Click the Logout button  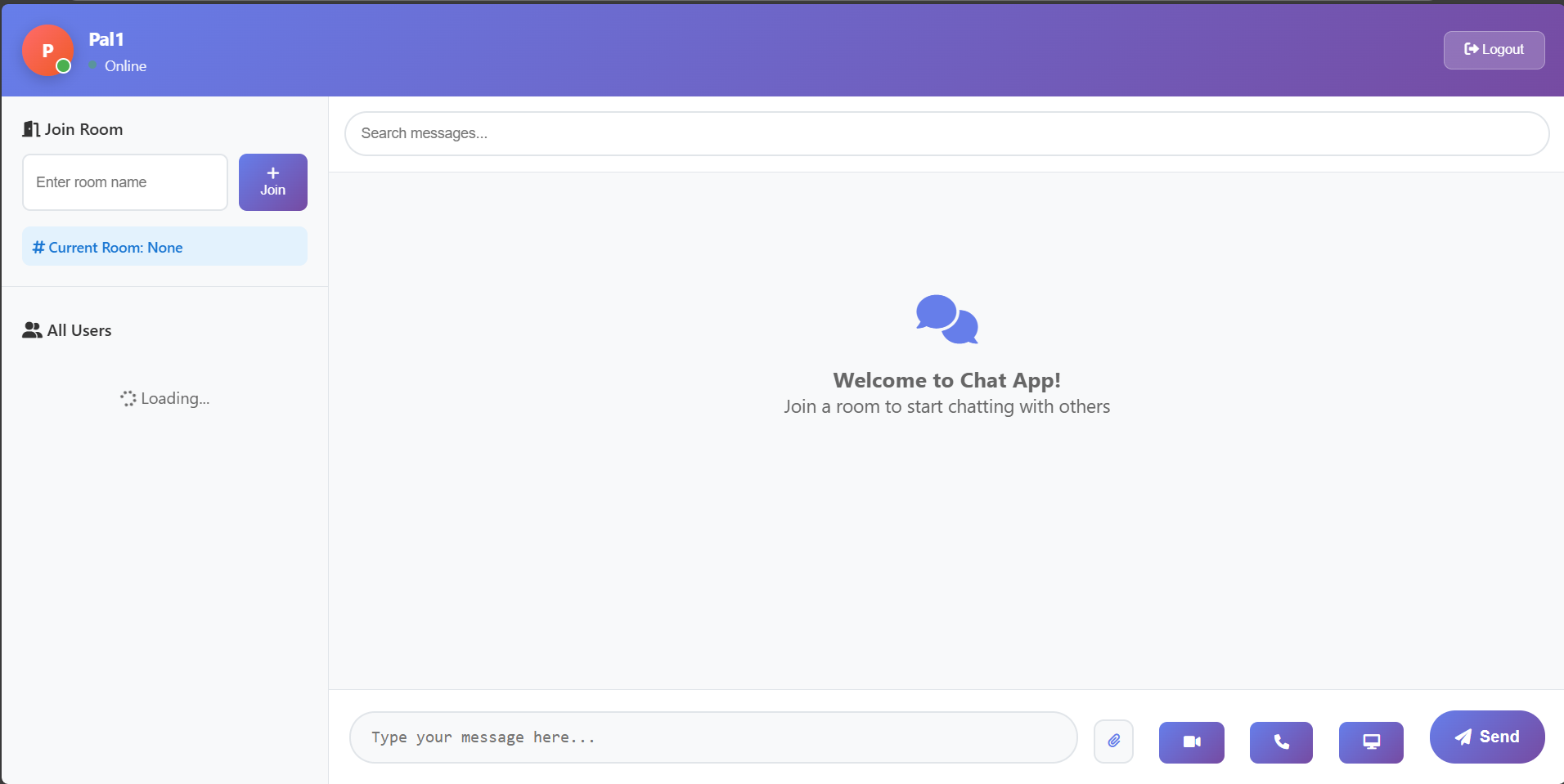(x=1493, y=49)
